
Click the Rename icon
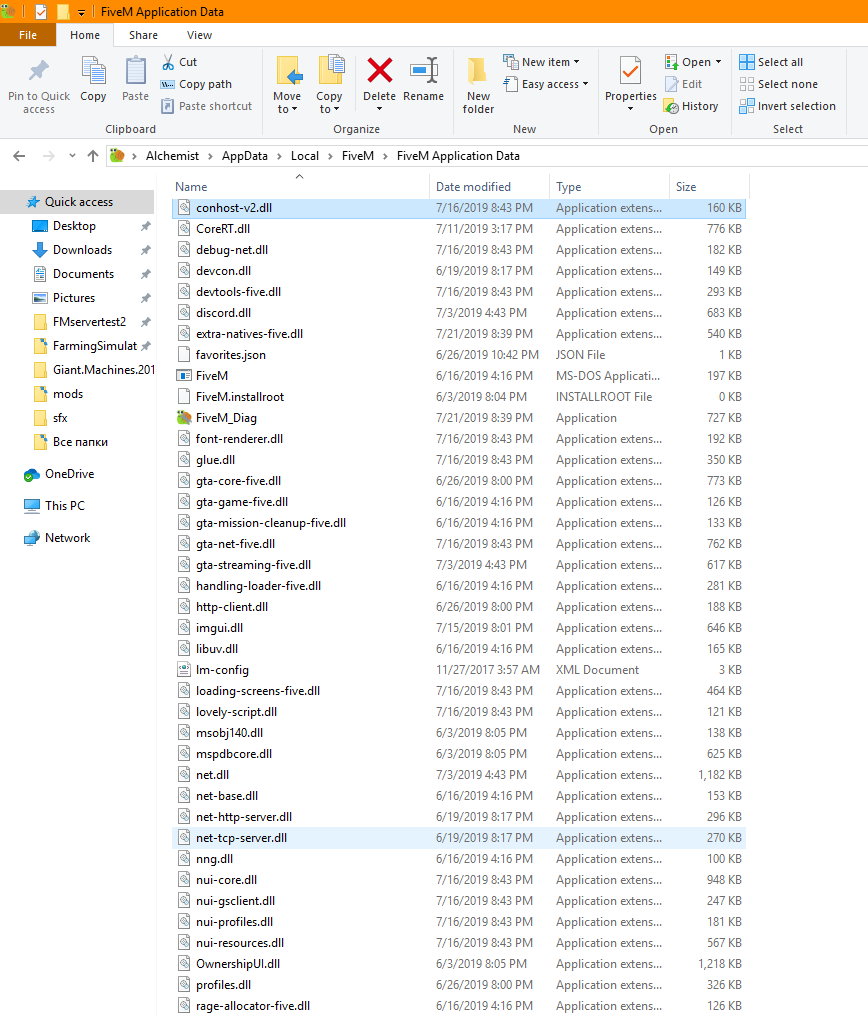tap(424, 71)
